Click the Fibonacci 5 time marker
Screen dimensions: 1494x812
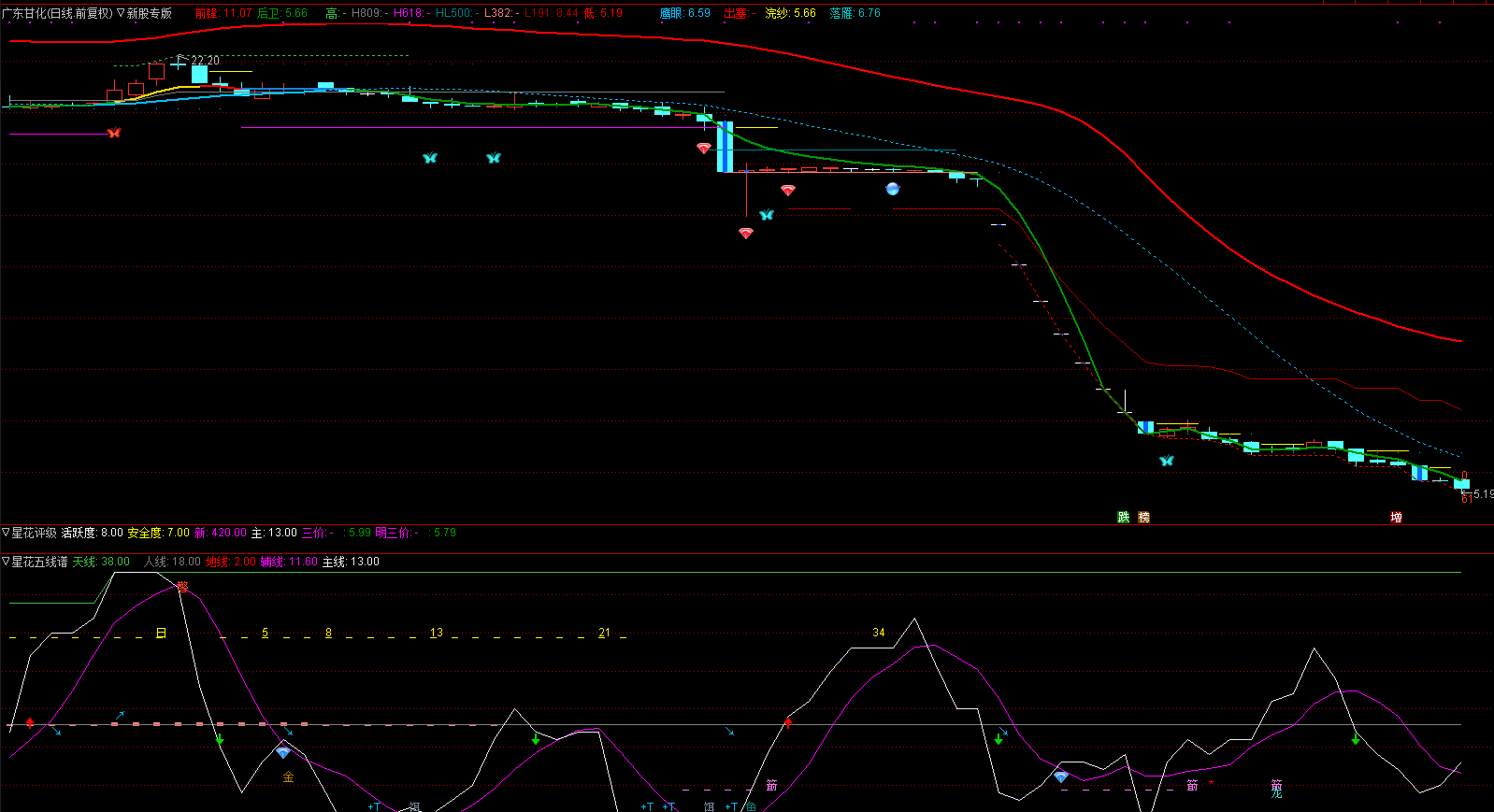pyautogui.click(x=265, y=634)
